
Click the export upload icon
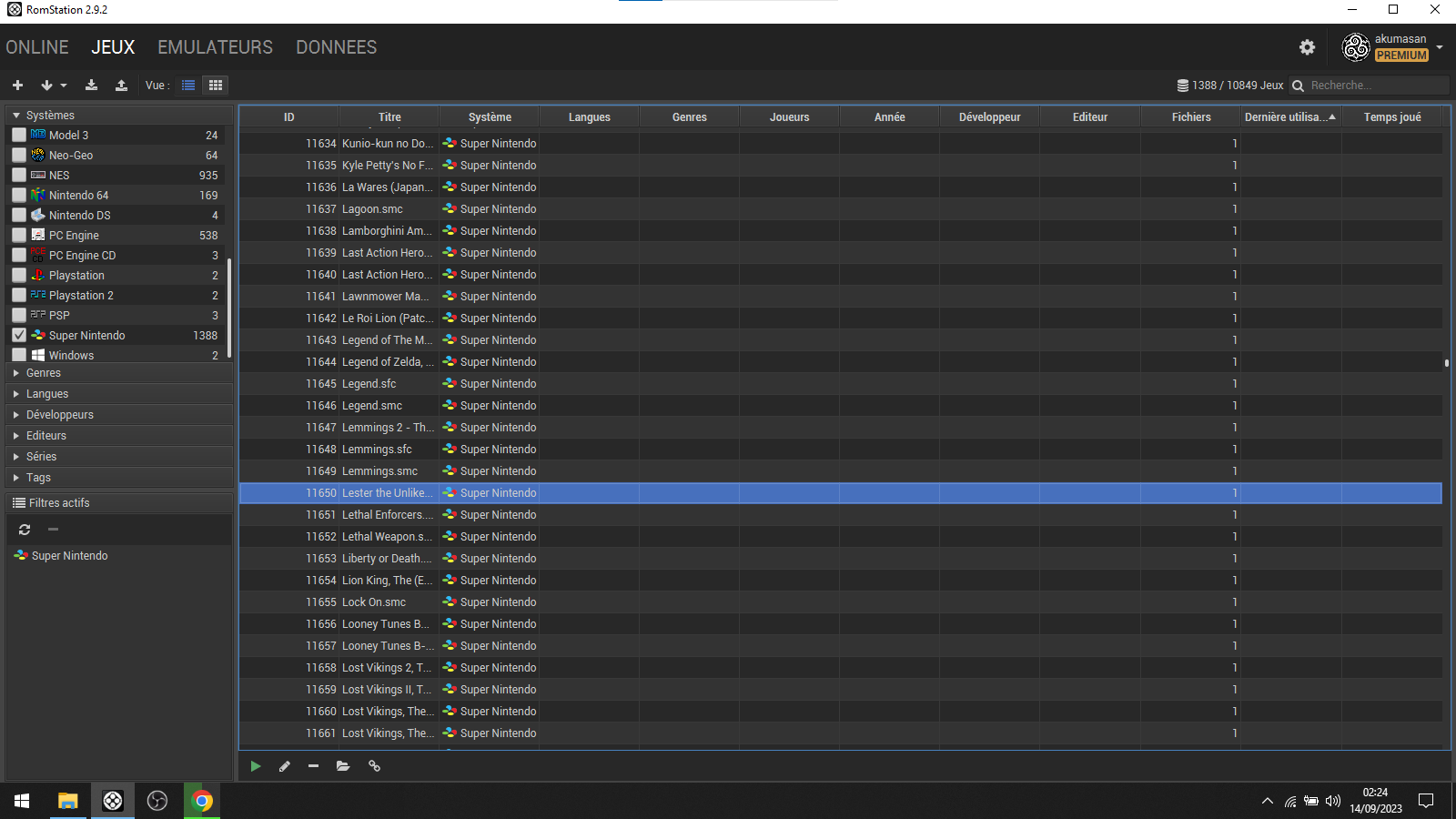click(x=121, y=85)
